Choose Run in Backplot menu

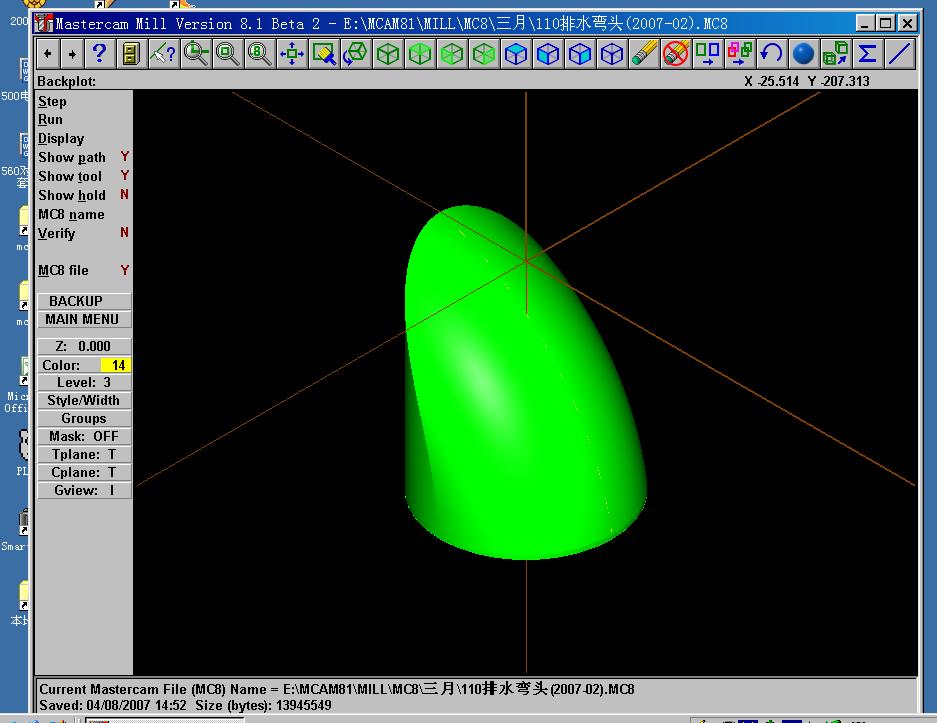click(50, 120)
